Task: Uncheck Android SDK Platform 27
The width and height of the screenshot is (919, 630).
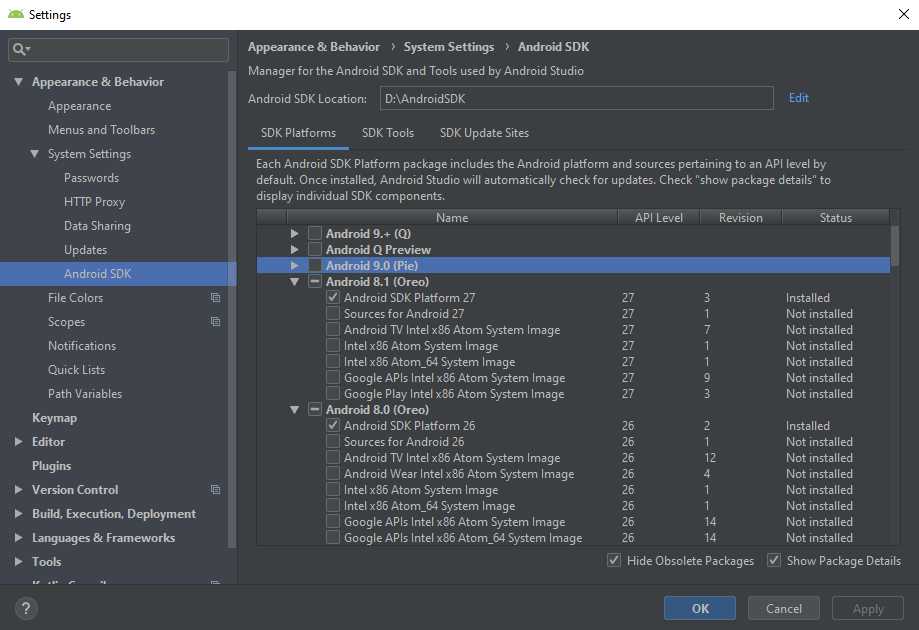Action: pyautogui.click(x=333, y=297)
